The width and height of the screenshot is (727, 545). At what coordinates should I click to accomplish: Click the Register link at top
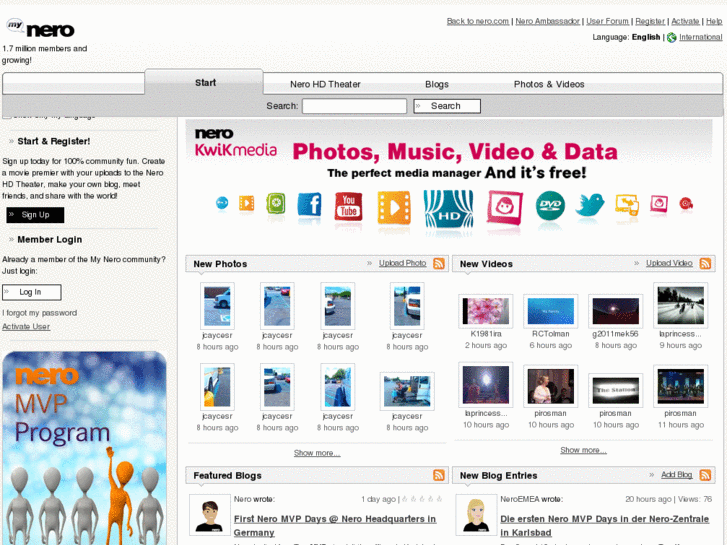tap(650, 21)
